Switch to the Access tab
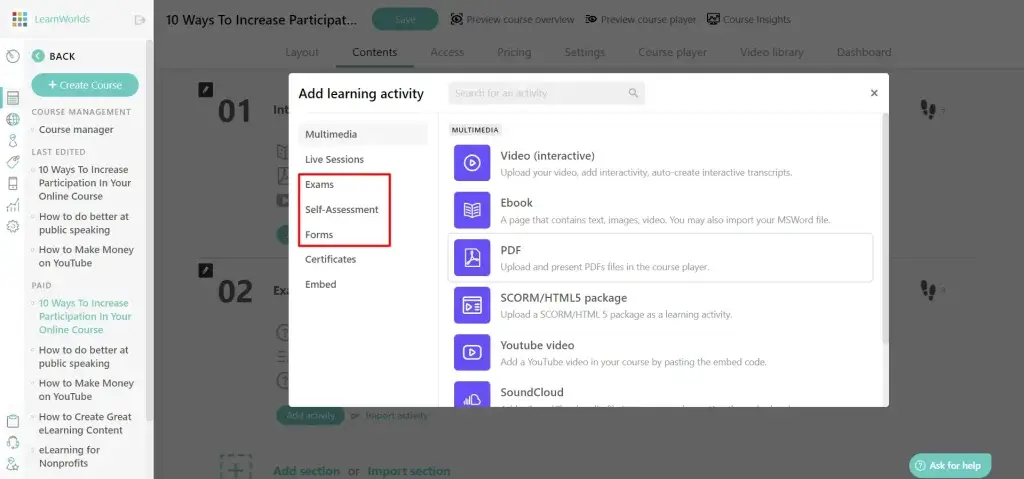This screenshot has height=479, width=1024. [x=447, y=52]
